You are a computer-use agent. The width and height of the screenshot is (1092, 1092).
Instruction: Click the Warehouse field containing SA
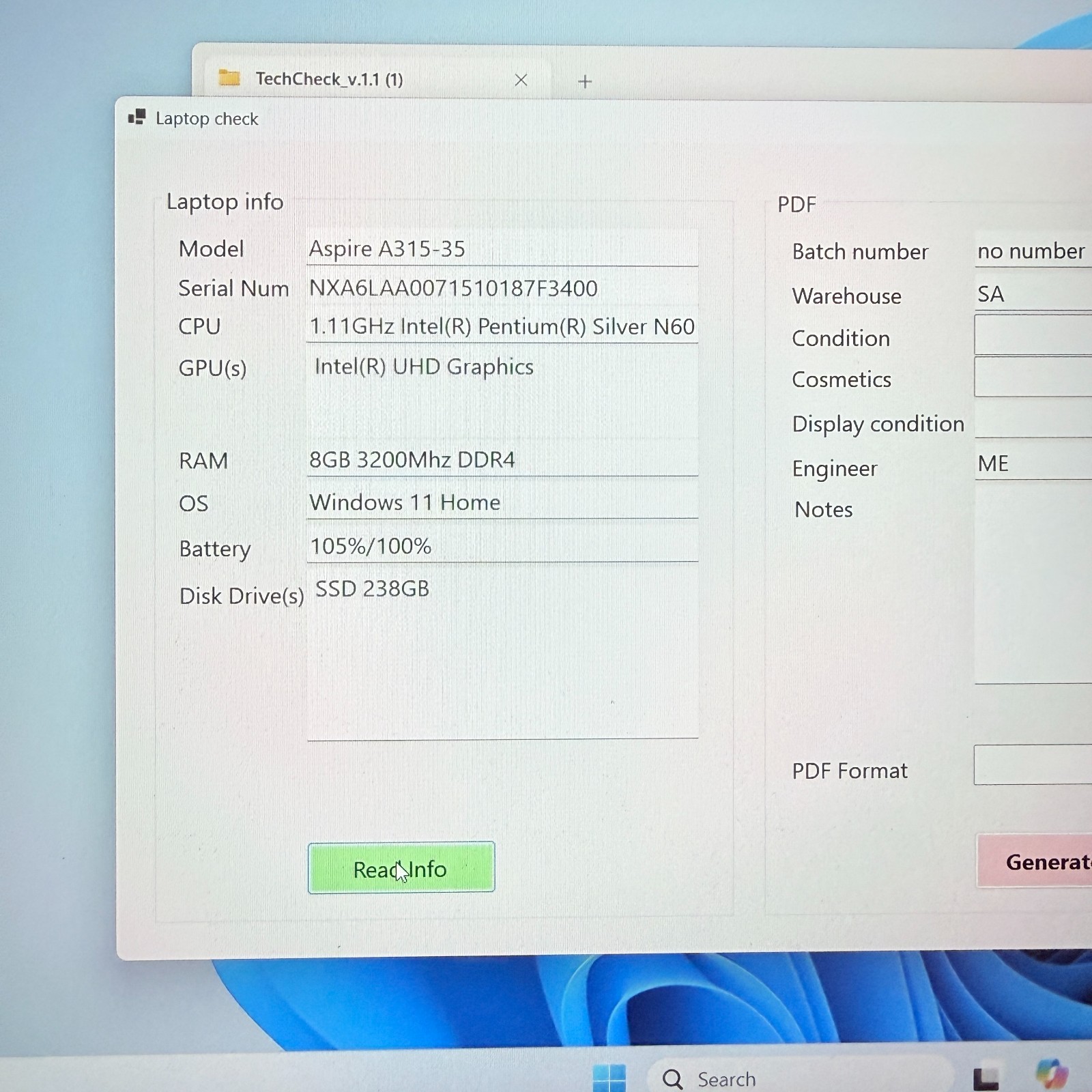[1033, 294]
